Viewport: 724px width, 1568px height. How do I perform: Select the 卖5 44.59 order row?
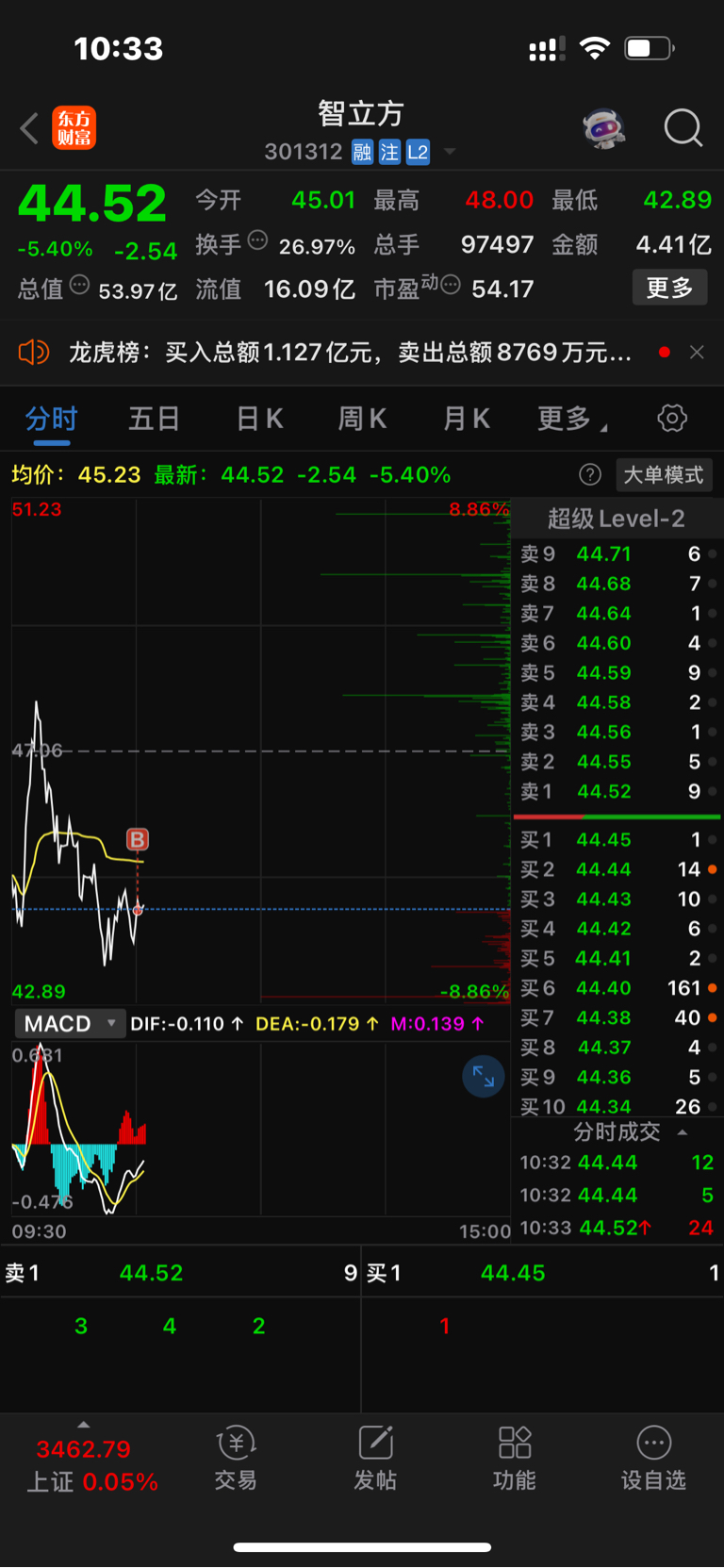point(617,673)
